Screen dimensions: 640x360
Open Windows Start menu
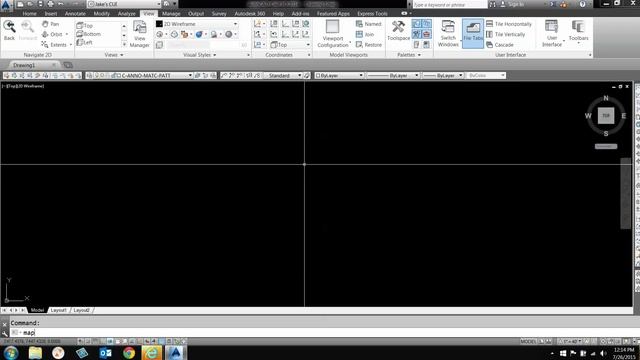[x=11, y=353]
